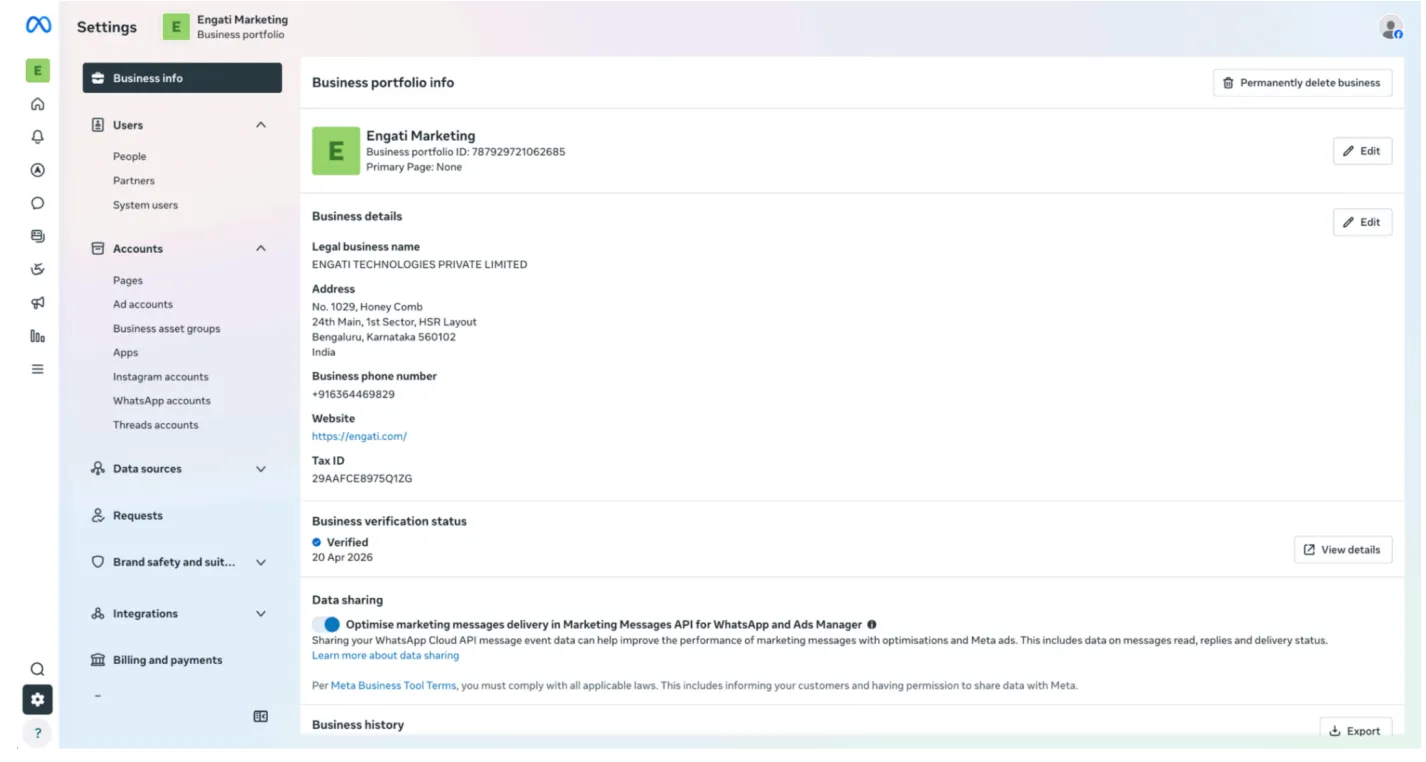The width and height of the screenshot is (1426, 762).
Task: Open Apps under Accounts
Action: point(126,353)
